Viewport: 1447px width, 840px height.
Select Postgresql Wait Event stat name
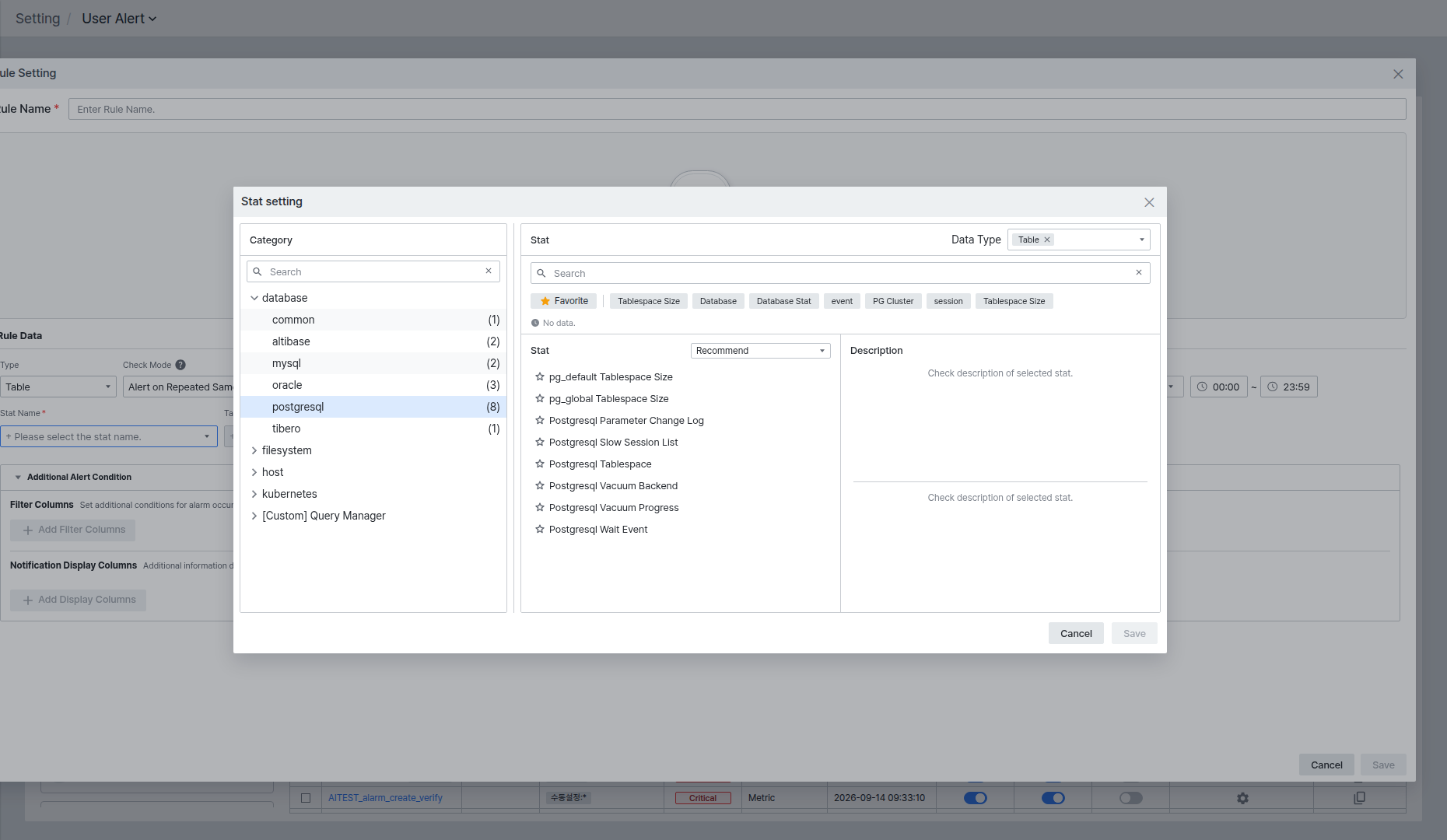(598, 529)
